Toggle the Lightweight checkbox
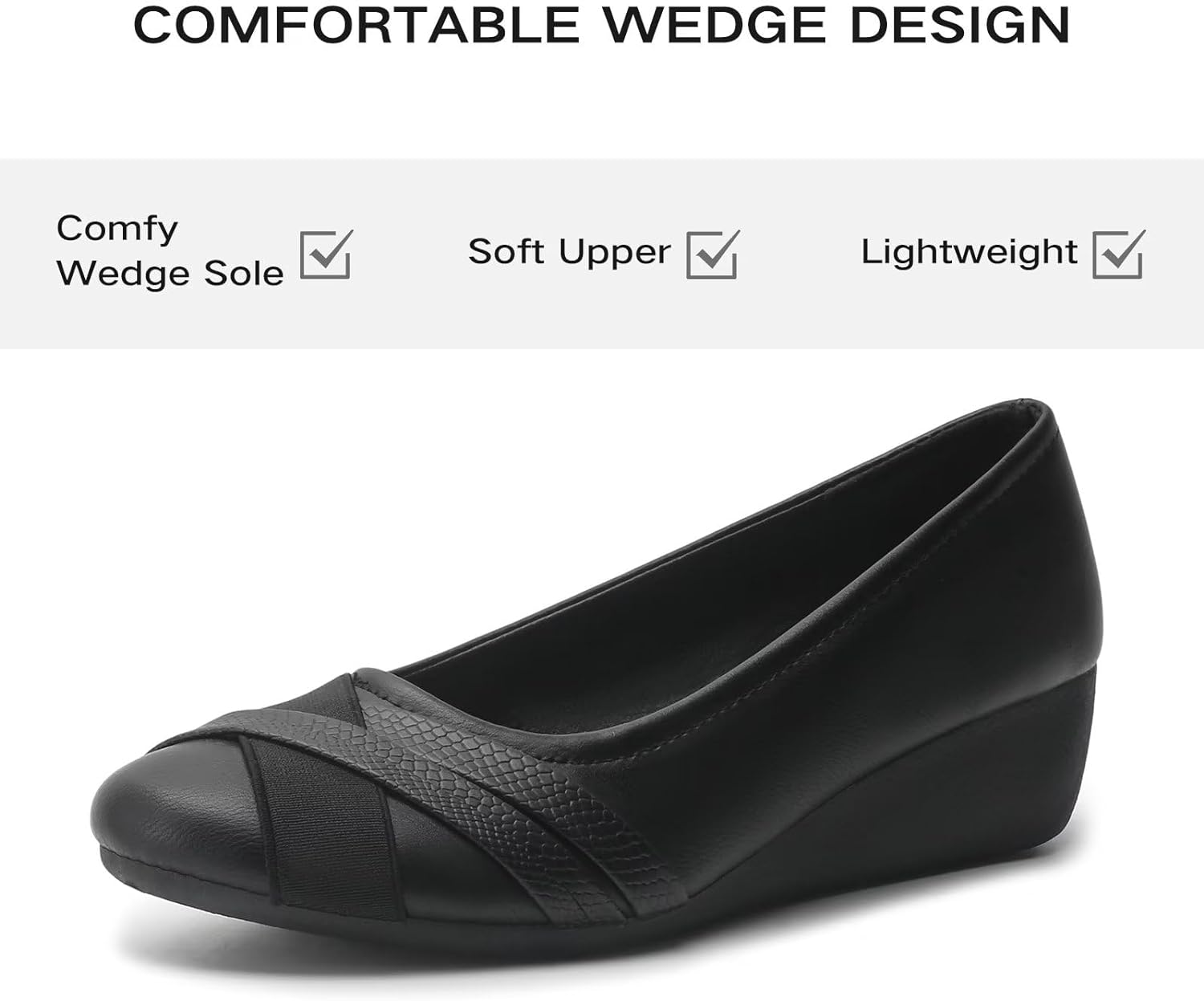The height and width of the screenshot is (1001, 1204). tap(1119, 254)
